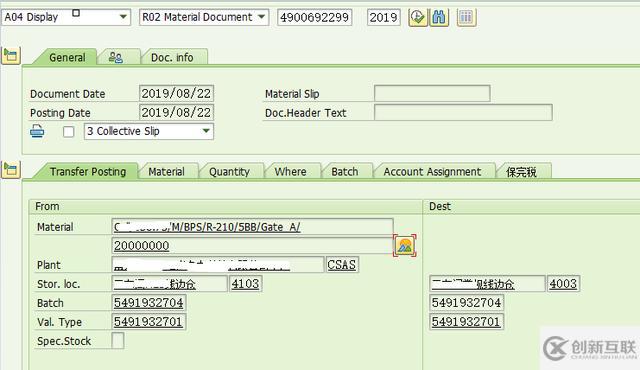Click the Posting Date field
Screen dimensions: 640x370
pyautogui.click(x=176, y=113)
